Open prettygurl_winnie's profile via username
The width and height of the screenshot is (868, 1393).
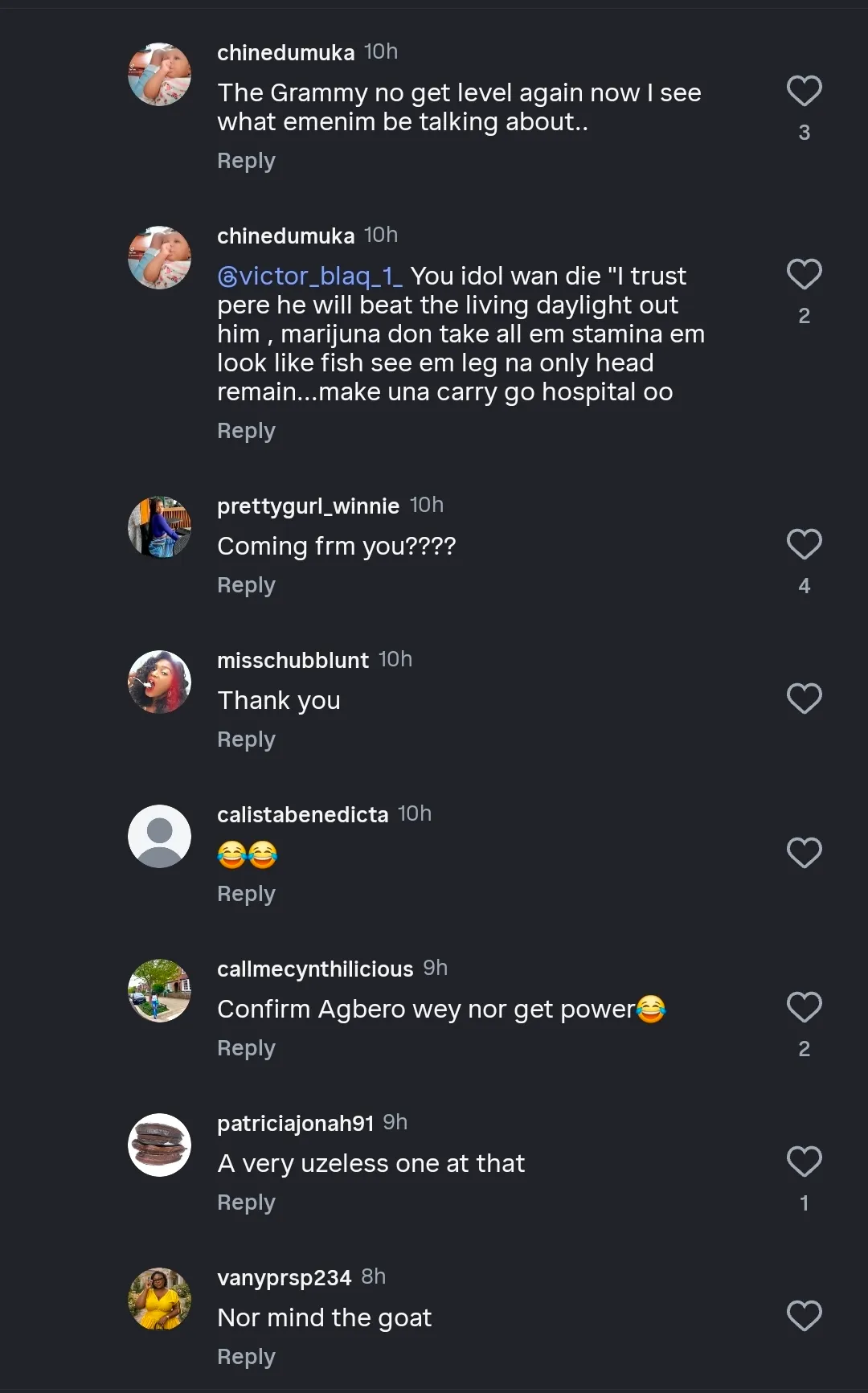pos(308,506)
